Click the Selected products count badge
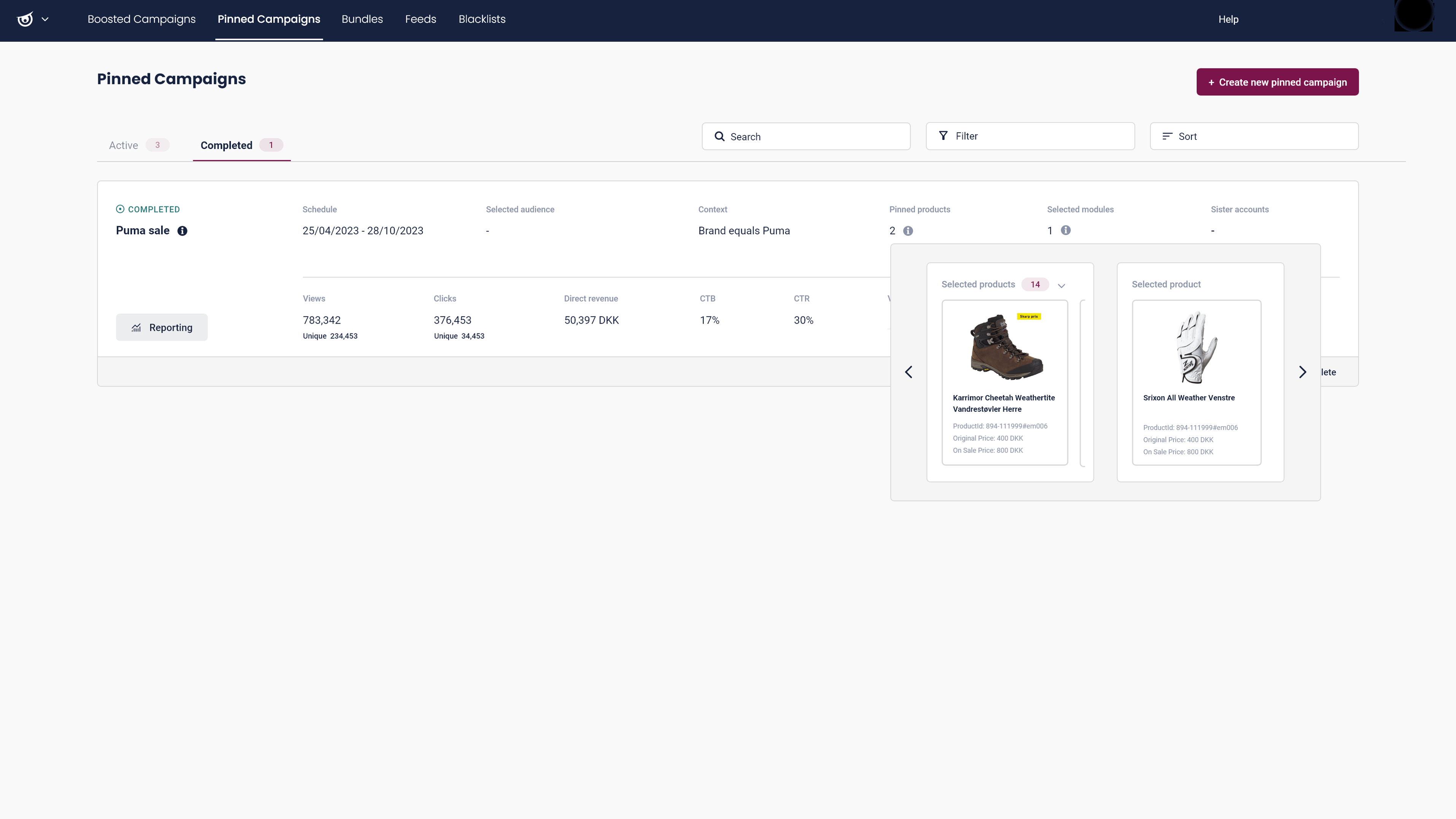The height and width of the screenshot is (819, 1456). [1035, 284]
